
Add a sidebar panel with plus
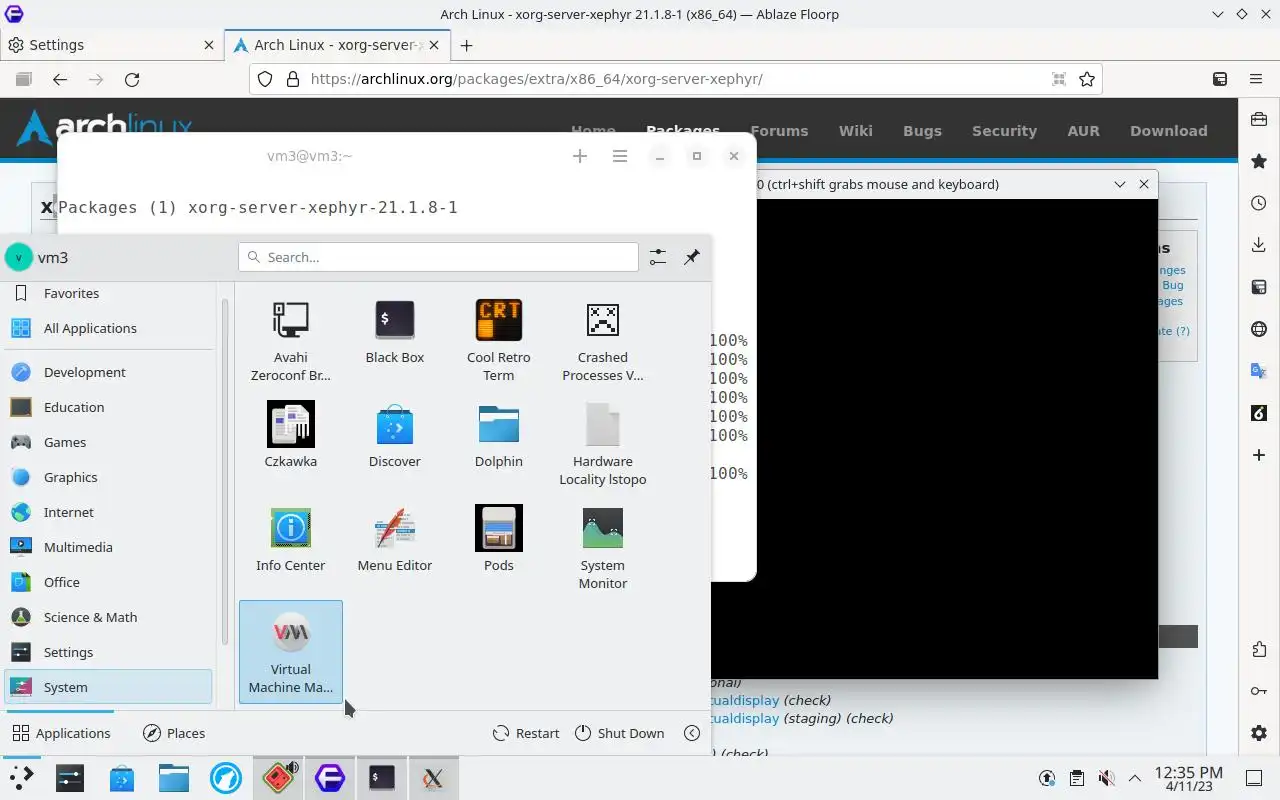(x=1259, y=455)
